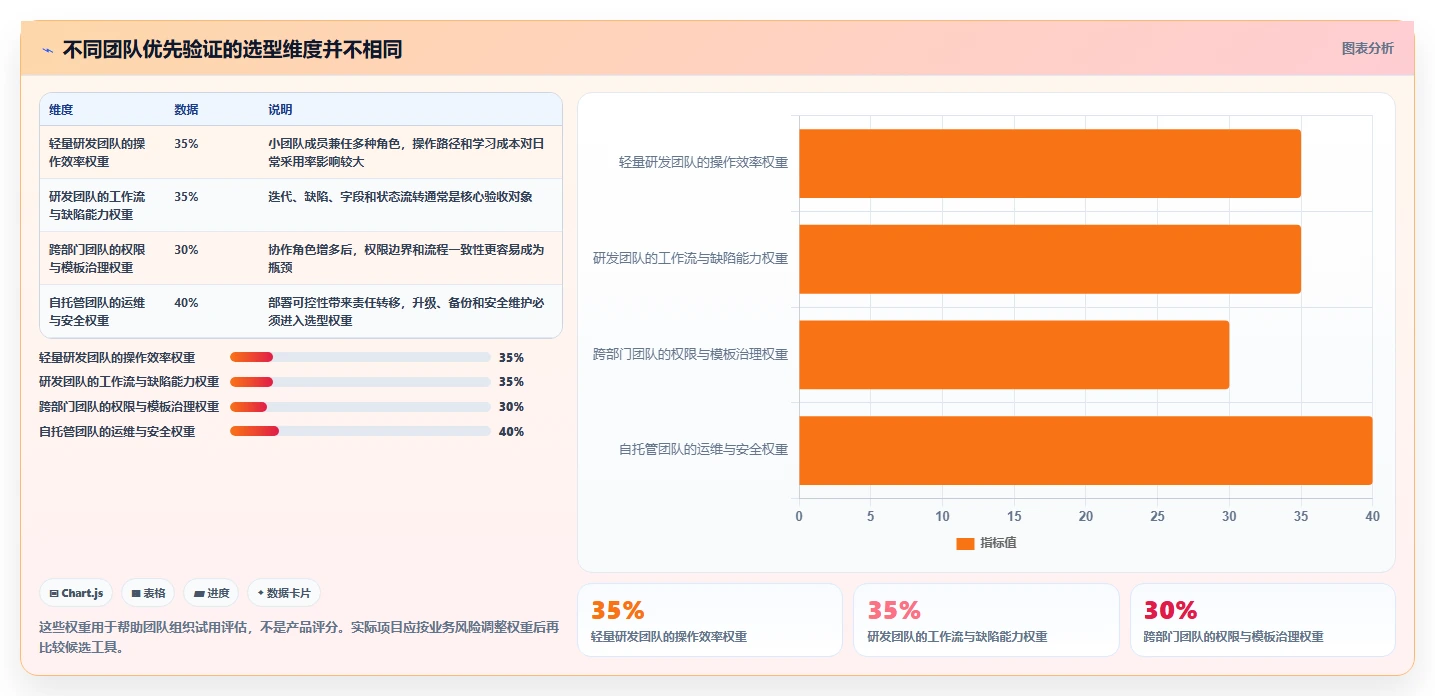Image resolution: width=1435 pixels, height=696 pixels.
Task: Open the red 30% 跨部门团队 data card
Action: coord(1262,620)
